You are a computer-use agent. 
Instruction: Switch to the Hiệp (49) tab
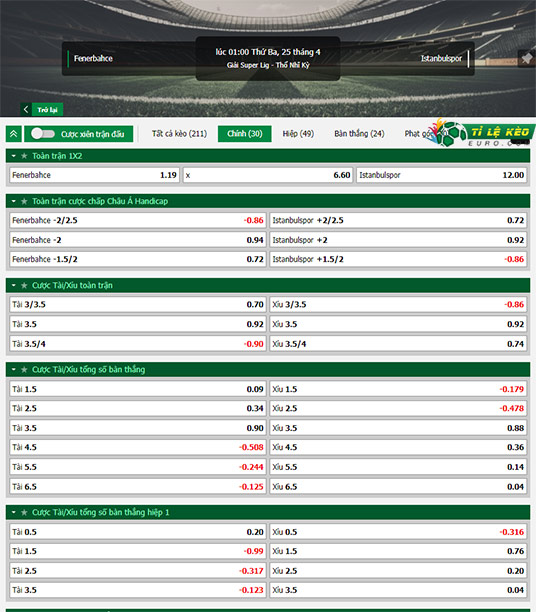point(298,133)
